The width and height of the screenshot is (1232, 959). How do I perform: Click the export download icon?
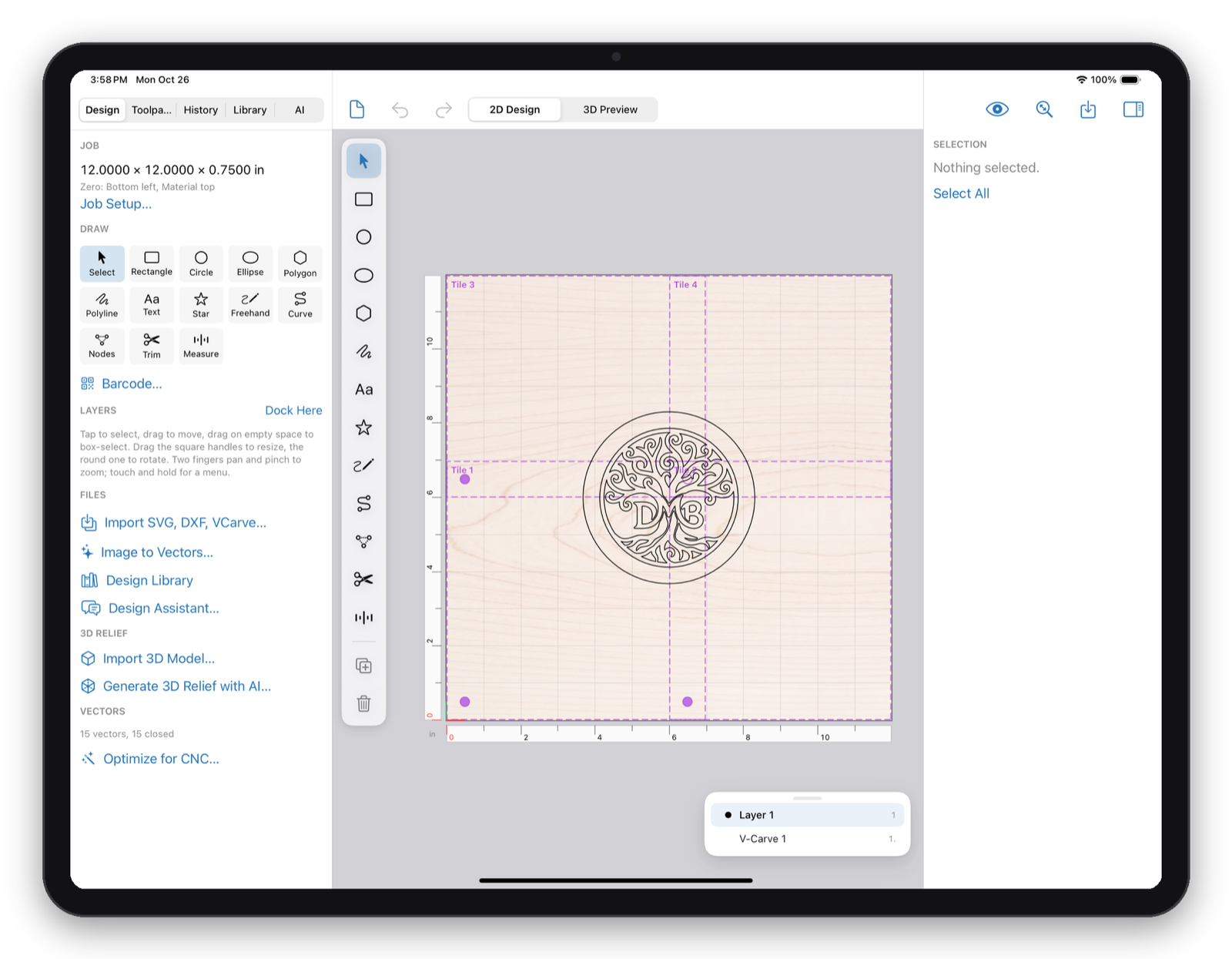1088,109
